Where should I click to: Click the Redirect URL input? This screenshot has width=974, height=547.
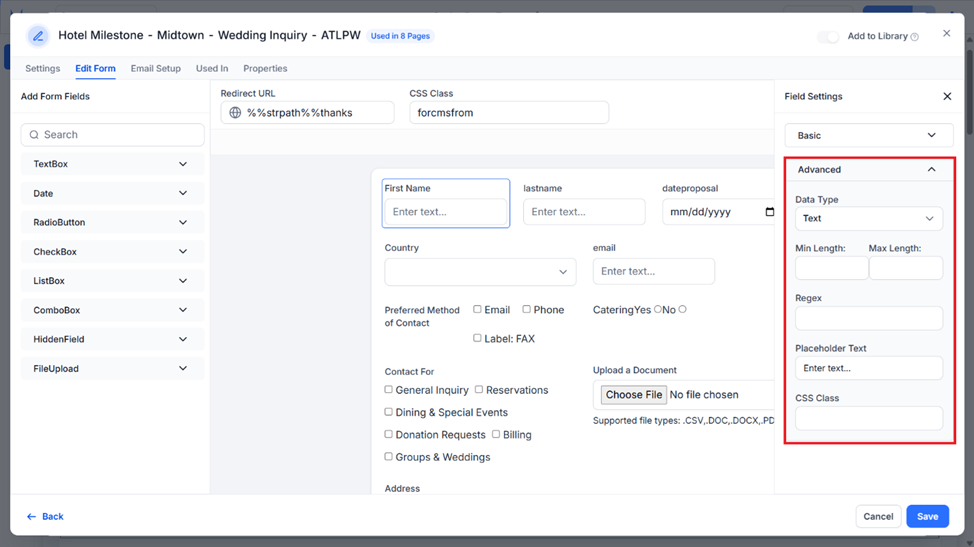(307, 112)
